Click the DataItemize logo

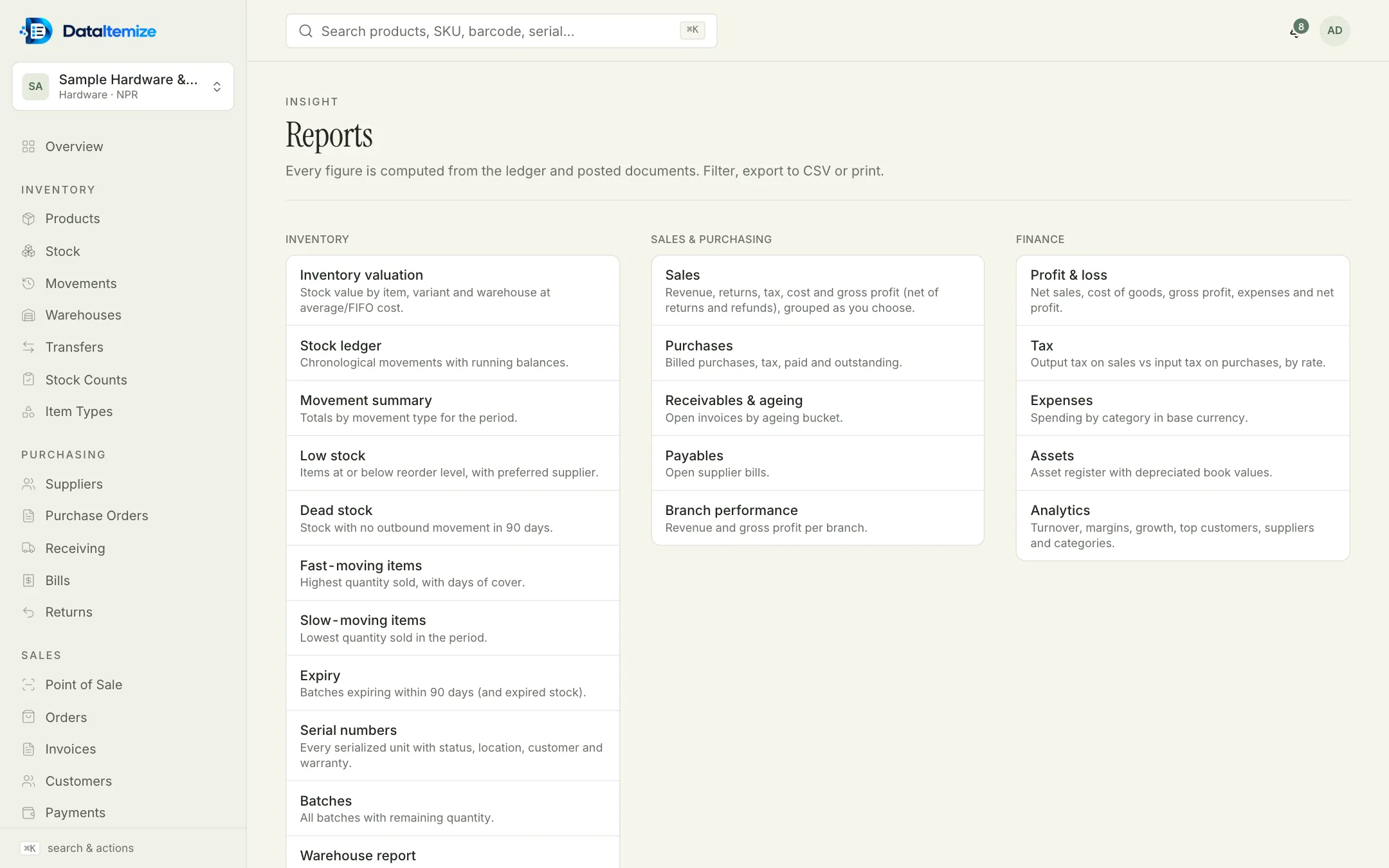point(88,31)
